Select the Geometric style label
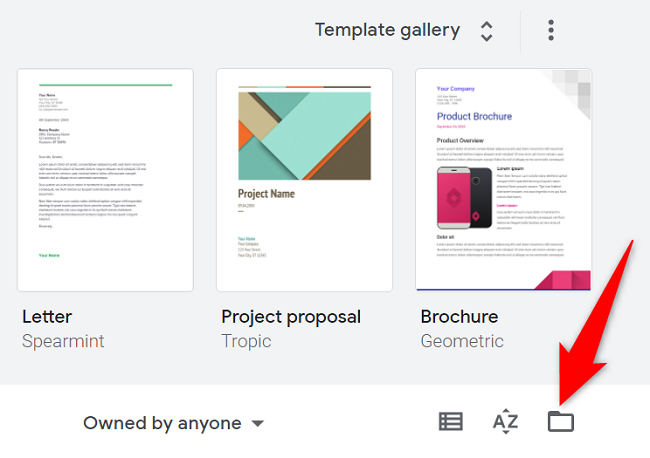This screenshot has width=650, height=458. pyautogui.click(x=462, y=342)
